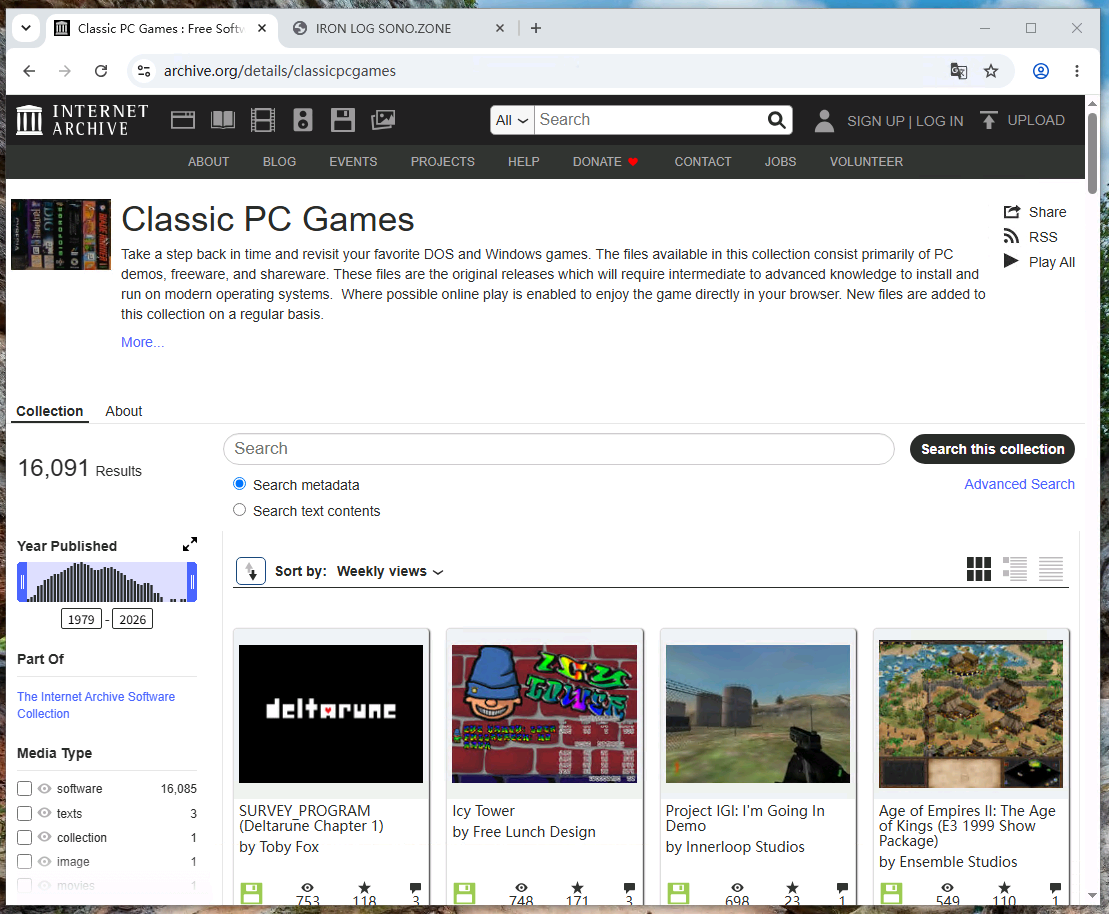Image resolution: width=1109 pixels, height=914 pixels.
Task: Open the Images media icon
Action: coord(383,120)
